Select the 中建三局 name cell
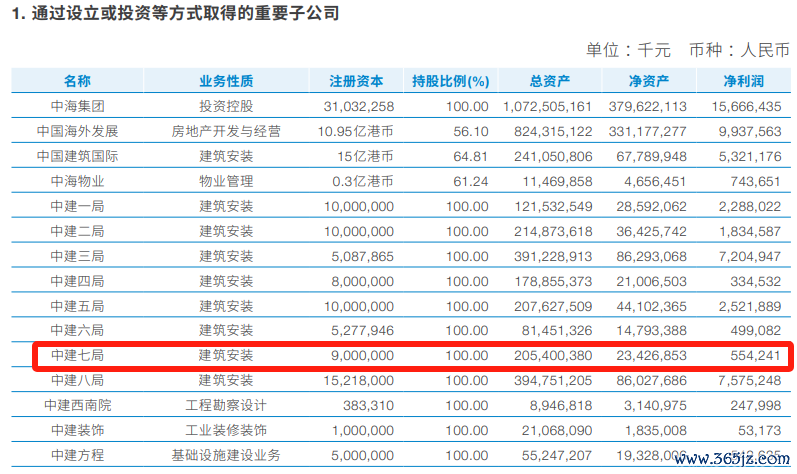Image resolution: width=797 pixels, height=474 pixels. [x=77, y=256]
